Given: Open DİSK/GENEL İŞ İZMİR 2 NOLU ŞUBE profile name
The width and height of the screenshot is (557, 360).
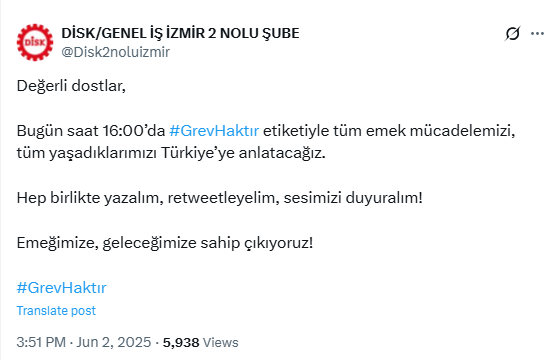Looking at the screenshot, I should [180, 33].
